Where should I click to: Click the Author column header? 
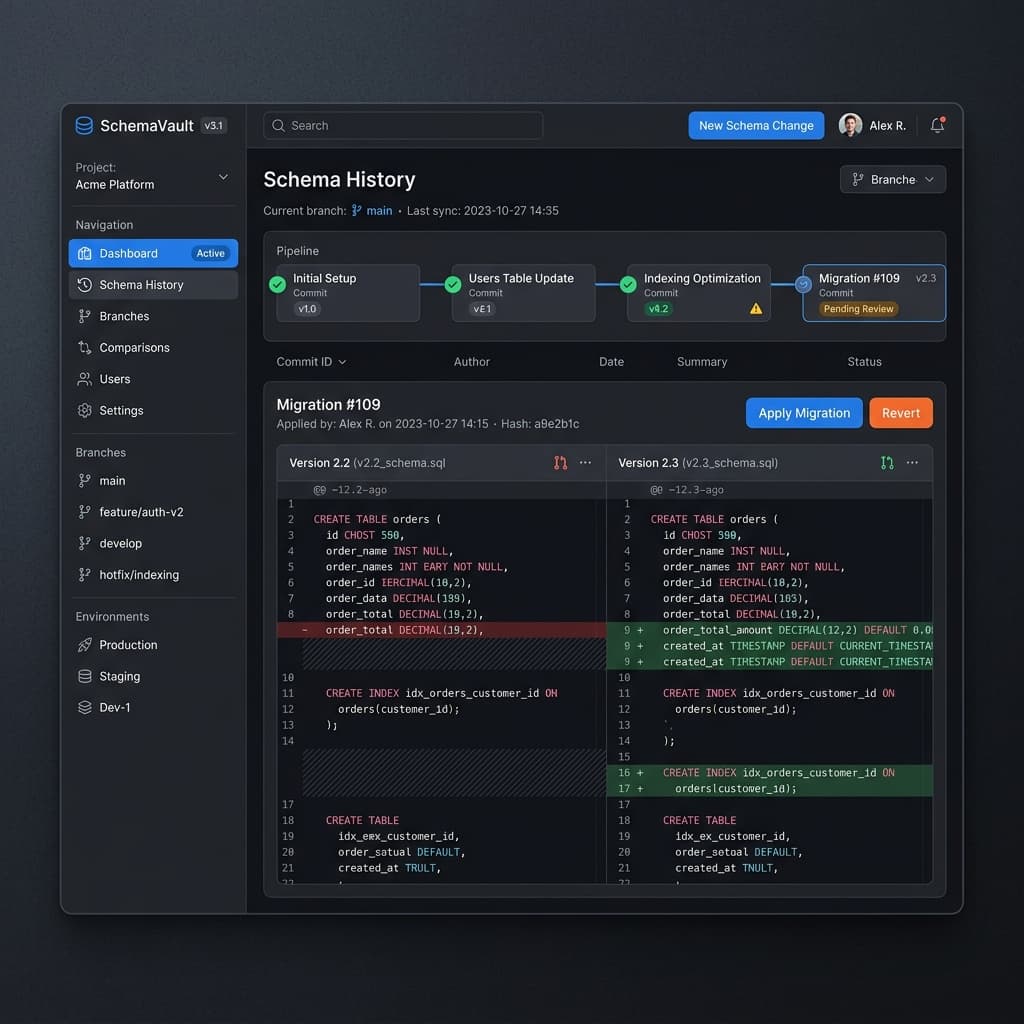(472, 362)
